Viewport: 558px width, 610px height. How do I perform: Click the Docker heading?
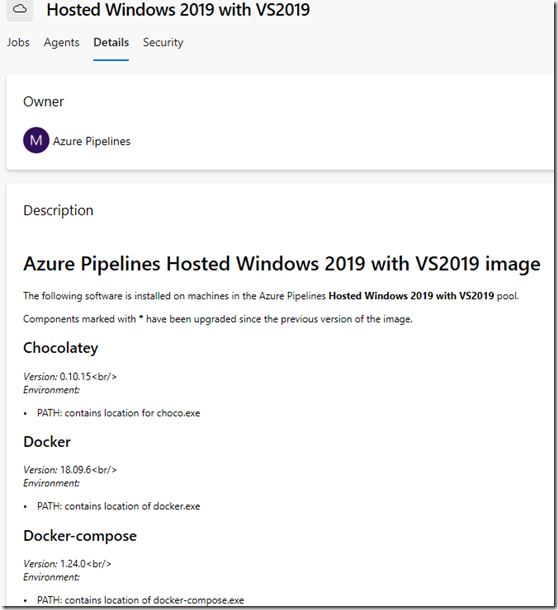tap(47, 442)
